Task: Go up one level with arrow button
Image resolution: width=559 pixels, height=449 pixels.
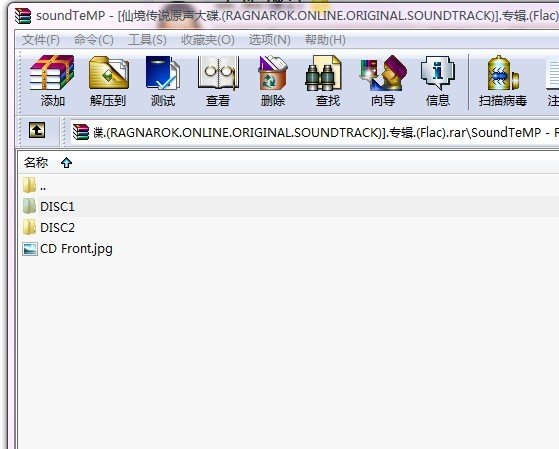Action: [x=37, y=130]
